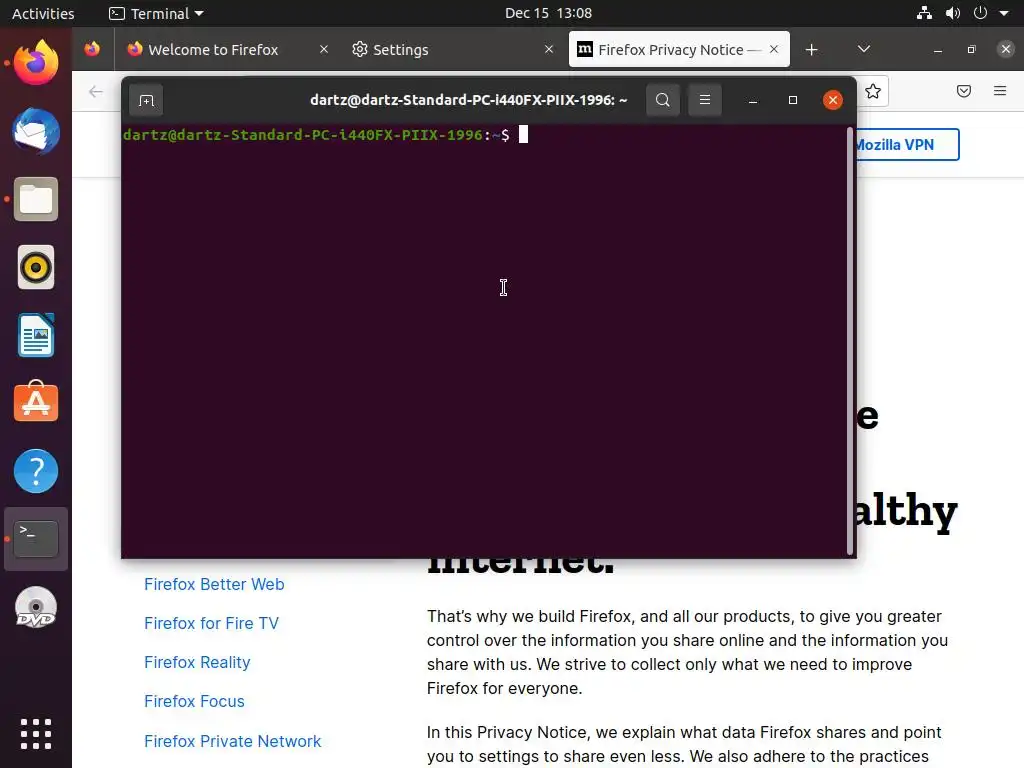Click the terminal title dartz@dartz-Standard-PC

[468, 100]
